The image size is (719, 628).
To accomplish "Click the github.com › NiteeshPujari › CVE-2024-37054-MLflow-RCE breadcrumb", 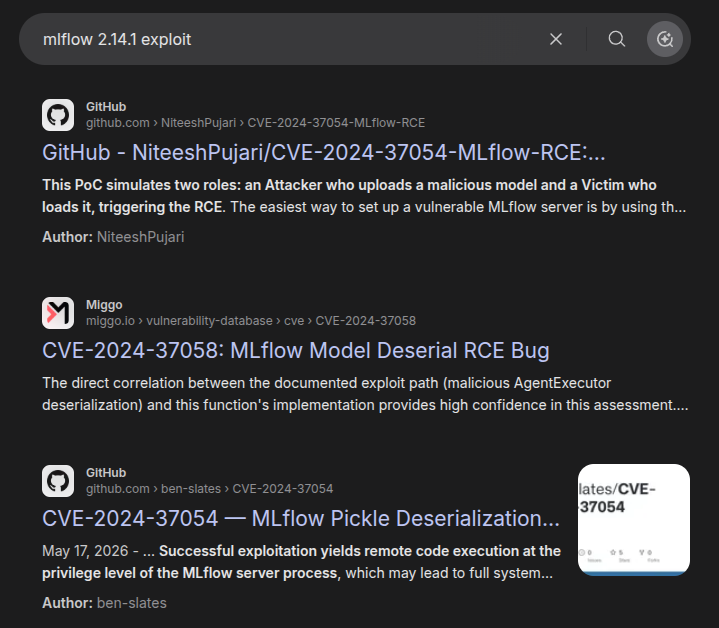I will click(x=255, y=123).
